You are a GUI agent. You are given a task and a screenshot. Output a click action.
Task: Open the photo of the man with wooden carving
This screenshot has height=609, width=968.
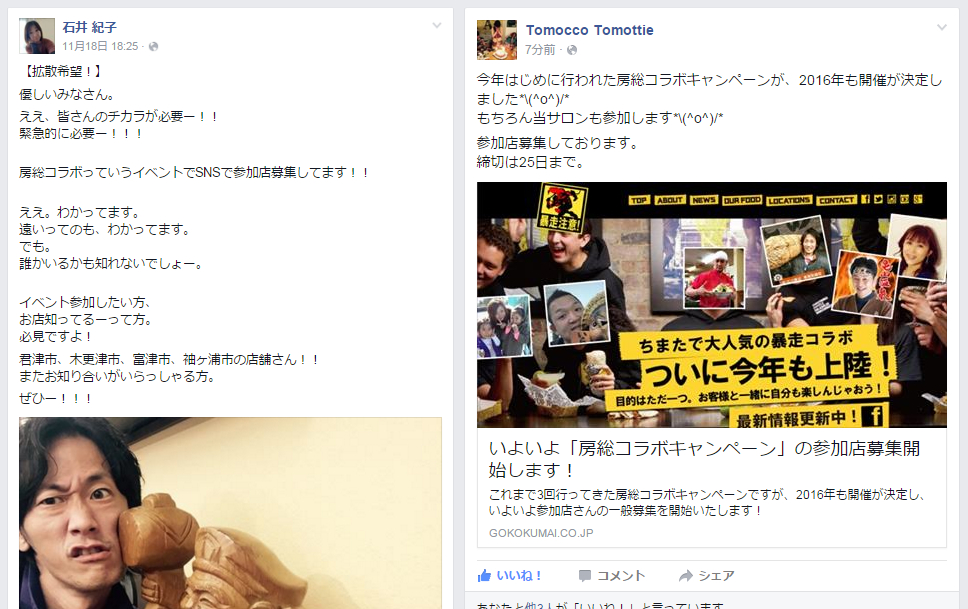[230, 513]
